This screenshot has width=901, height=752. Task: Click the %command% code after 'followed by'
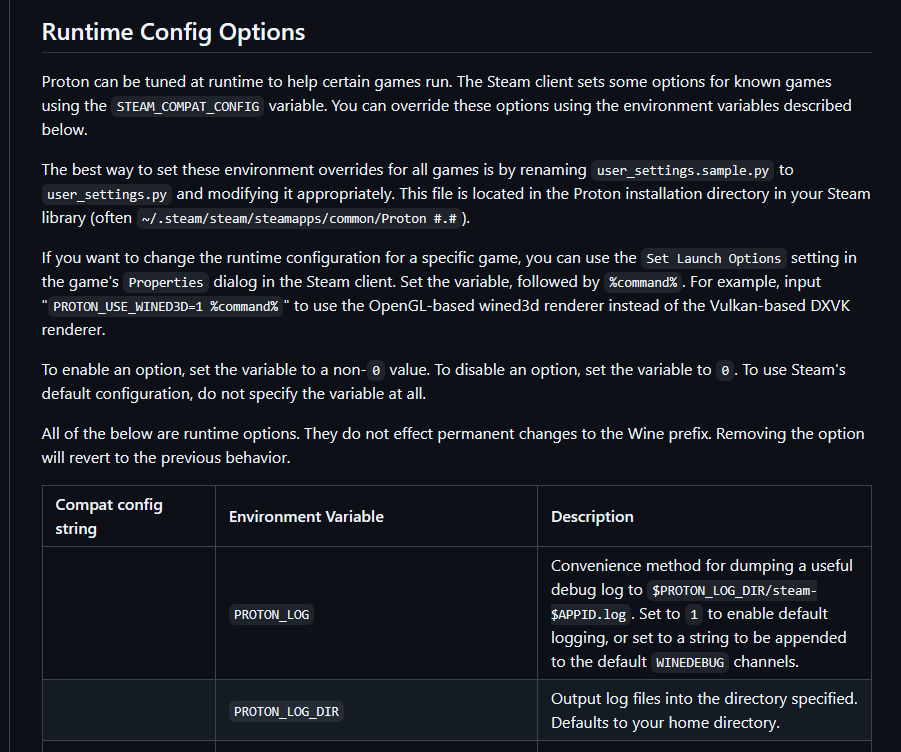coord(642,282)
